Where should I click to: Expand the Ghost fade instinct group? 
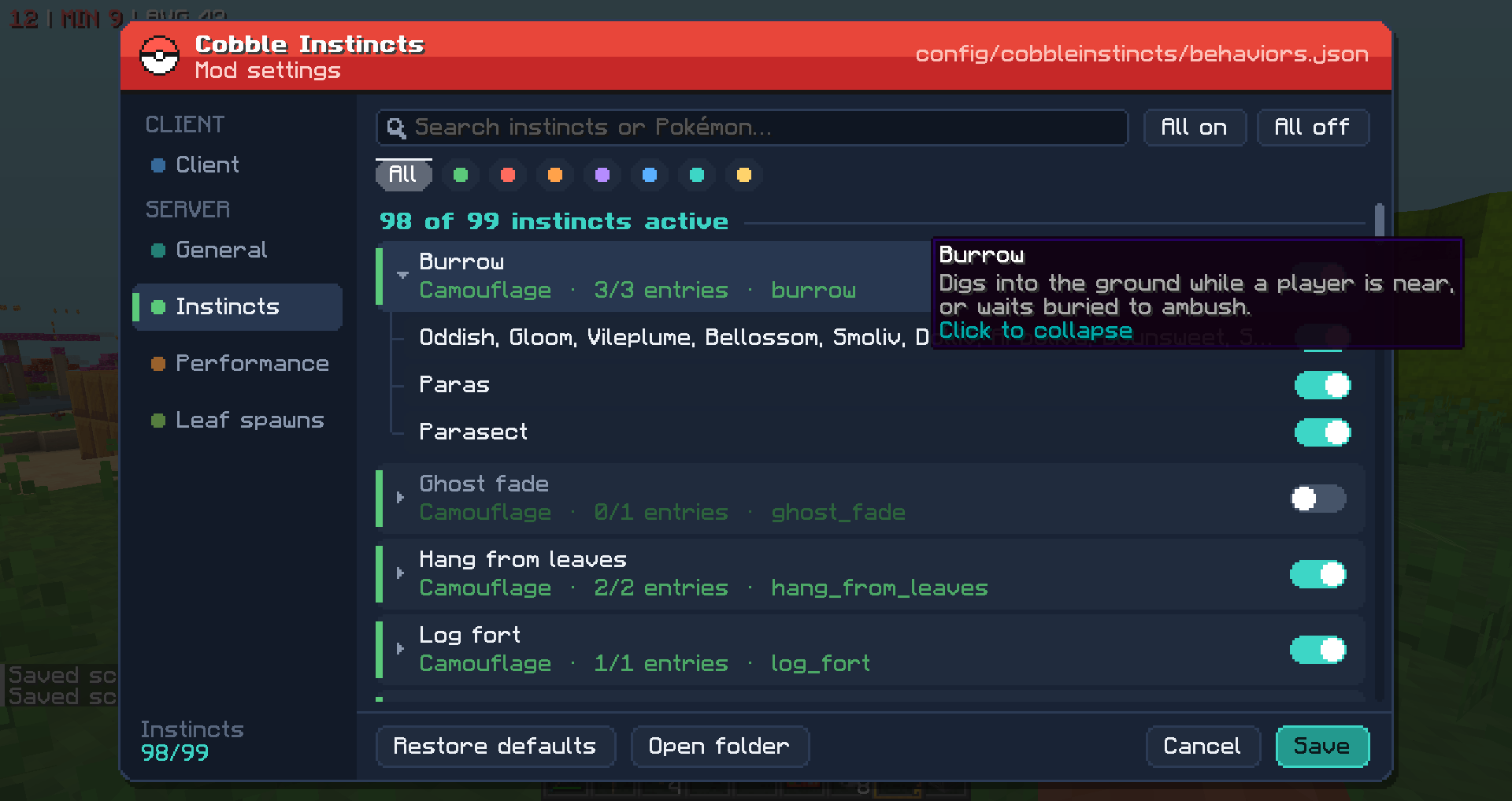click(x=400, y=498)
